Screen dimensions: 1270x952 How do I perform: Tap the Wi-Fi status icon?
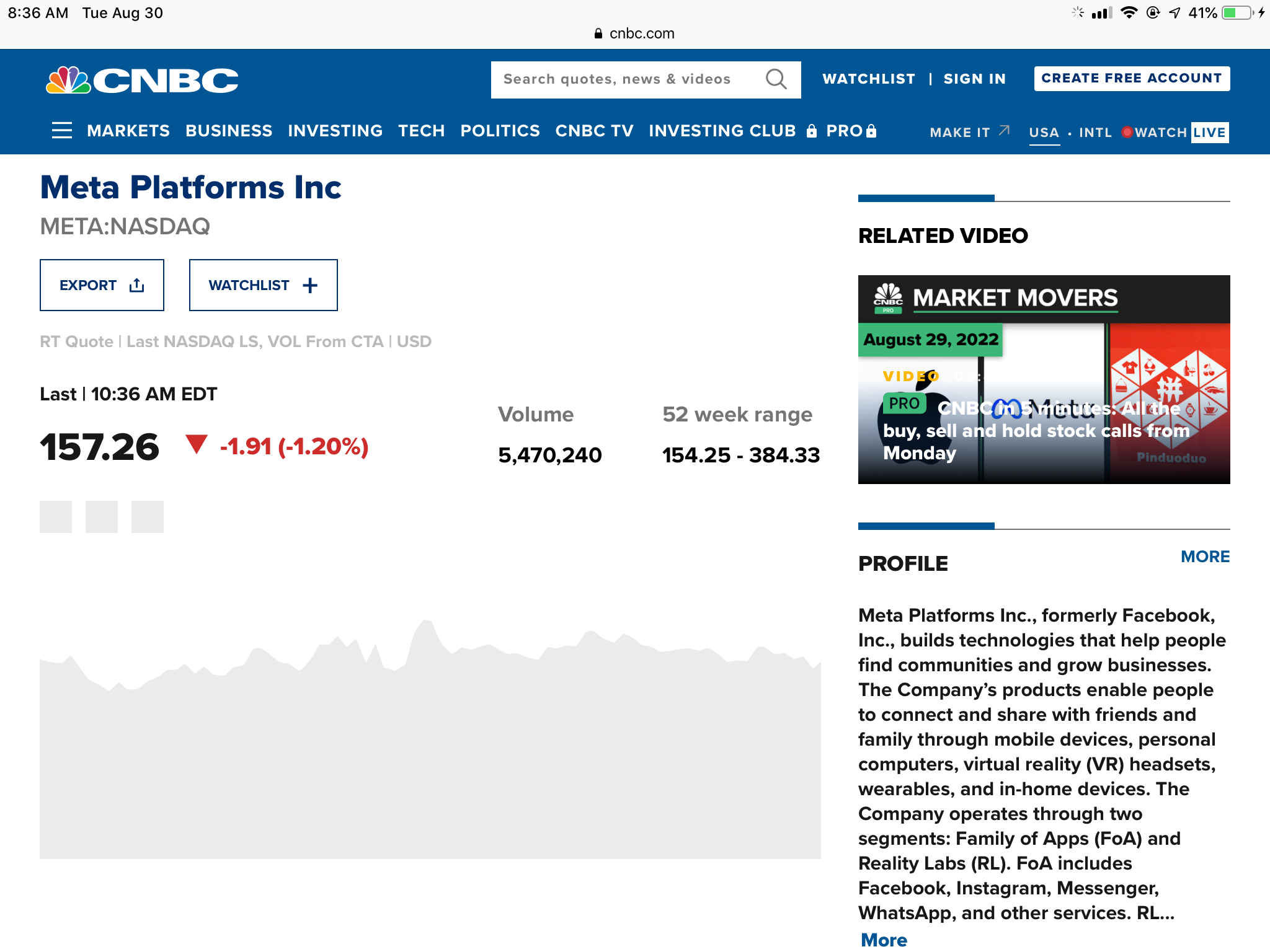tap(1129, 13)
